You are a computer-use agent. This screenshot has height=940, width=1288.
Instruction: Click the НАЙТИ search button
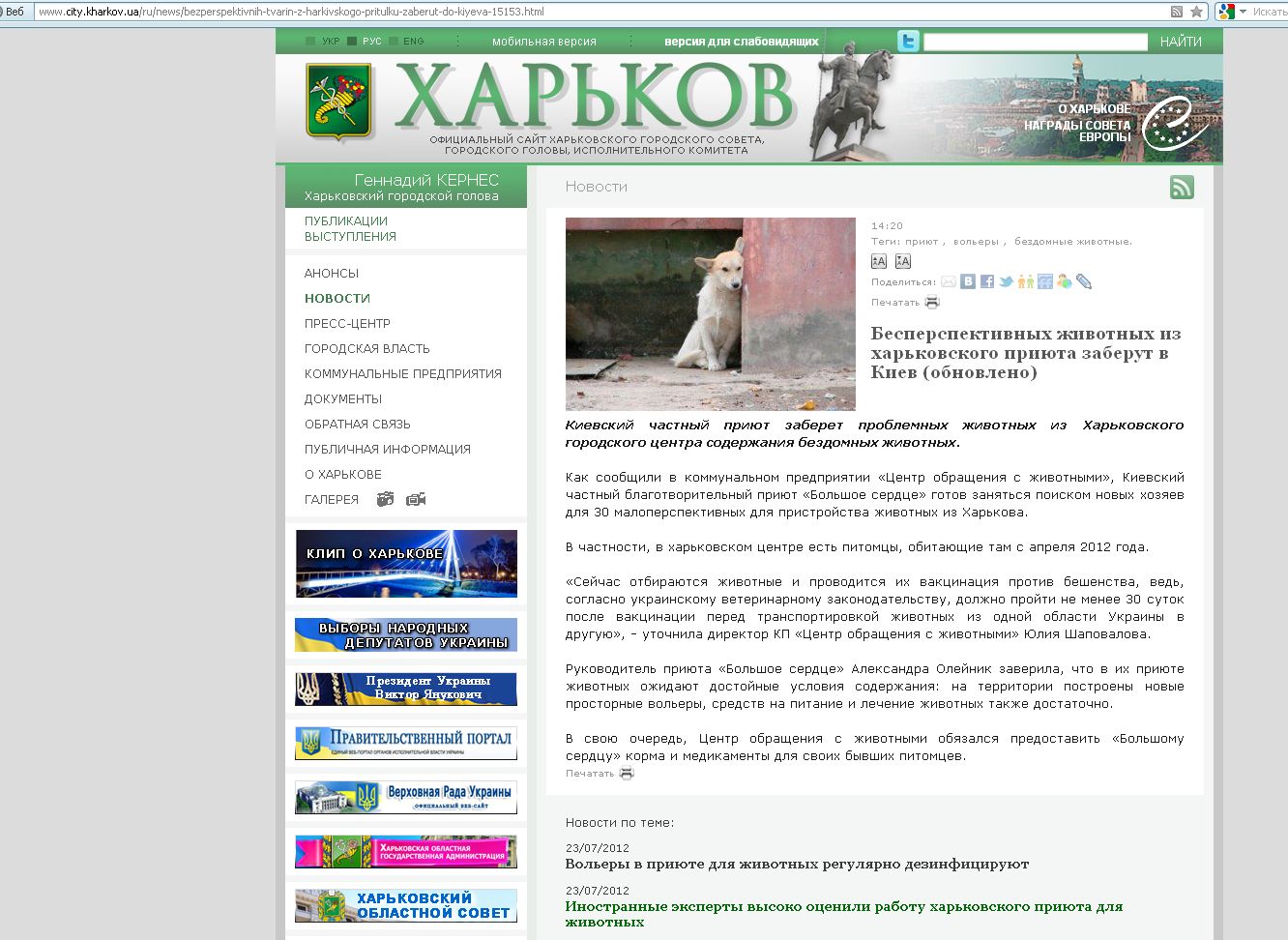pos(1181,42)
